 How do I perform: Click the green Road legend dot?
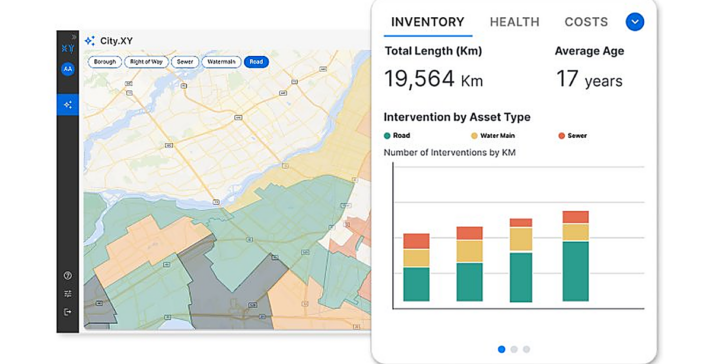pos(387,136)
